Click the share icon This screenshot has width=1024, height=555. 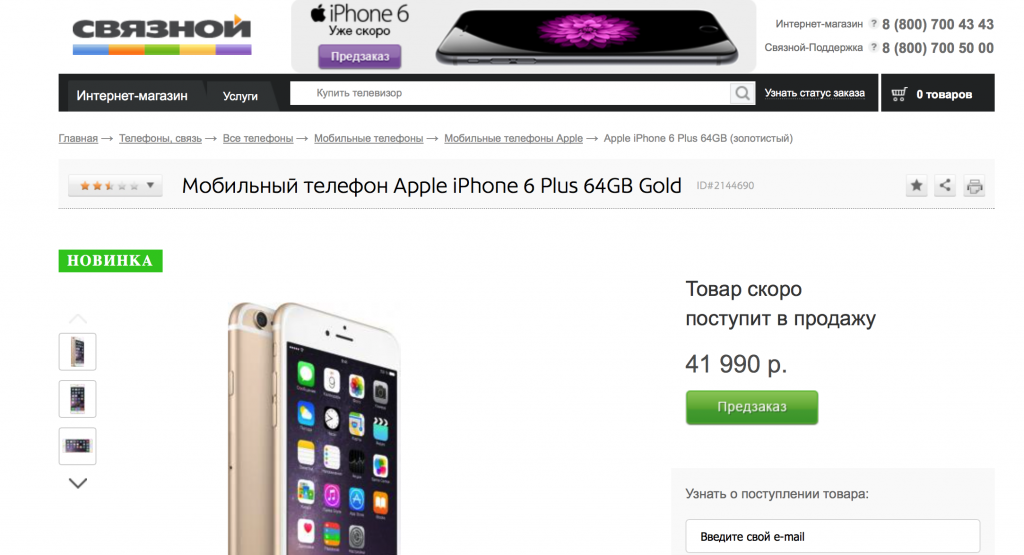click(x=945, y=186)
